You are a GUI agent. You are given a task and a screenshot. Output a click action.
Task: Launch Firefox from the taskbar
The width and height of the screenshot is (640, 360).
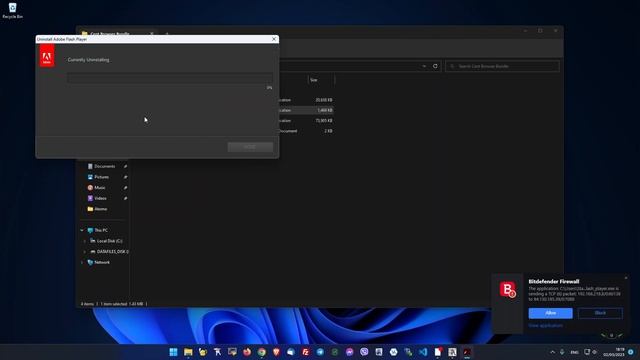pyautogui.click(x=247, y=352)
